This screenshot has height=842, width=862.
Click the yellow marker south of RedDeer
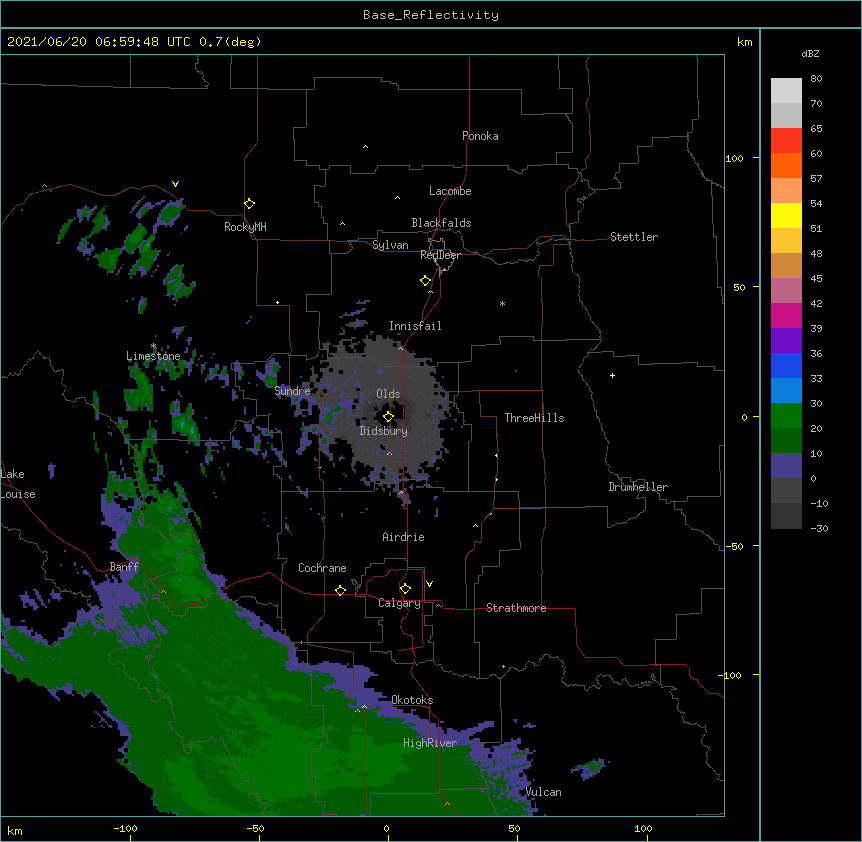point(425,281)
